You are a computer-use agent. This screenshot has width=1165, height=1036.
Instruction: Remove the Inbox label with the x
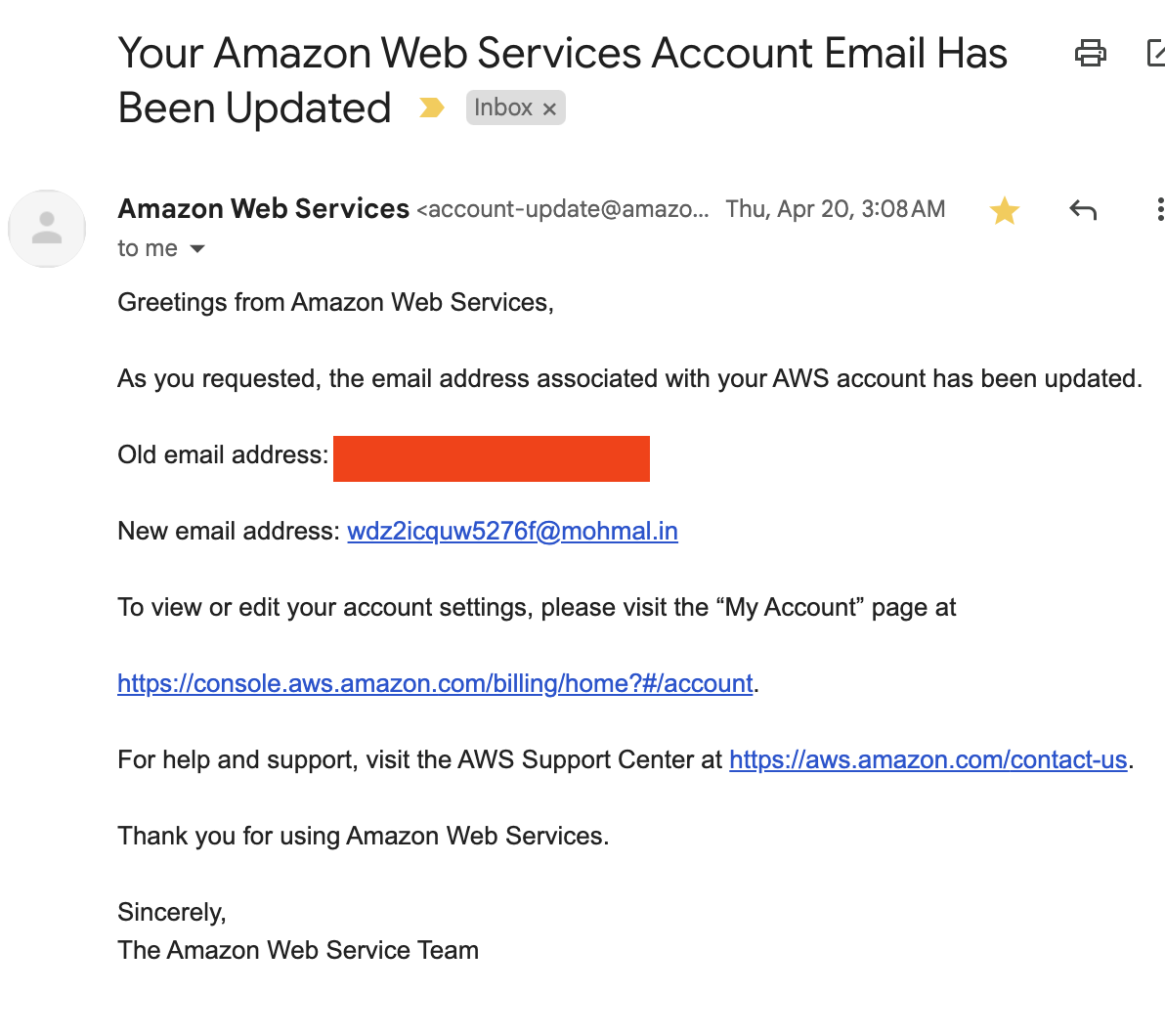point(549,109)
